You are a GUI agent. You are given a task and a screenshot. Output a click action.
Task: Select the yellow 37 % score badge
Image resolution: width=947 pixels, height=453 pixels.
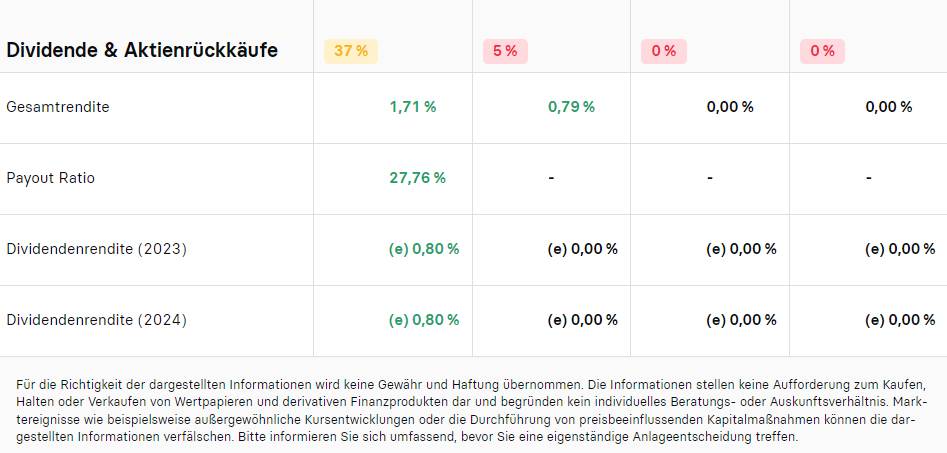[350, 51]
